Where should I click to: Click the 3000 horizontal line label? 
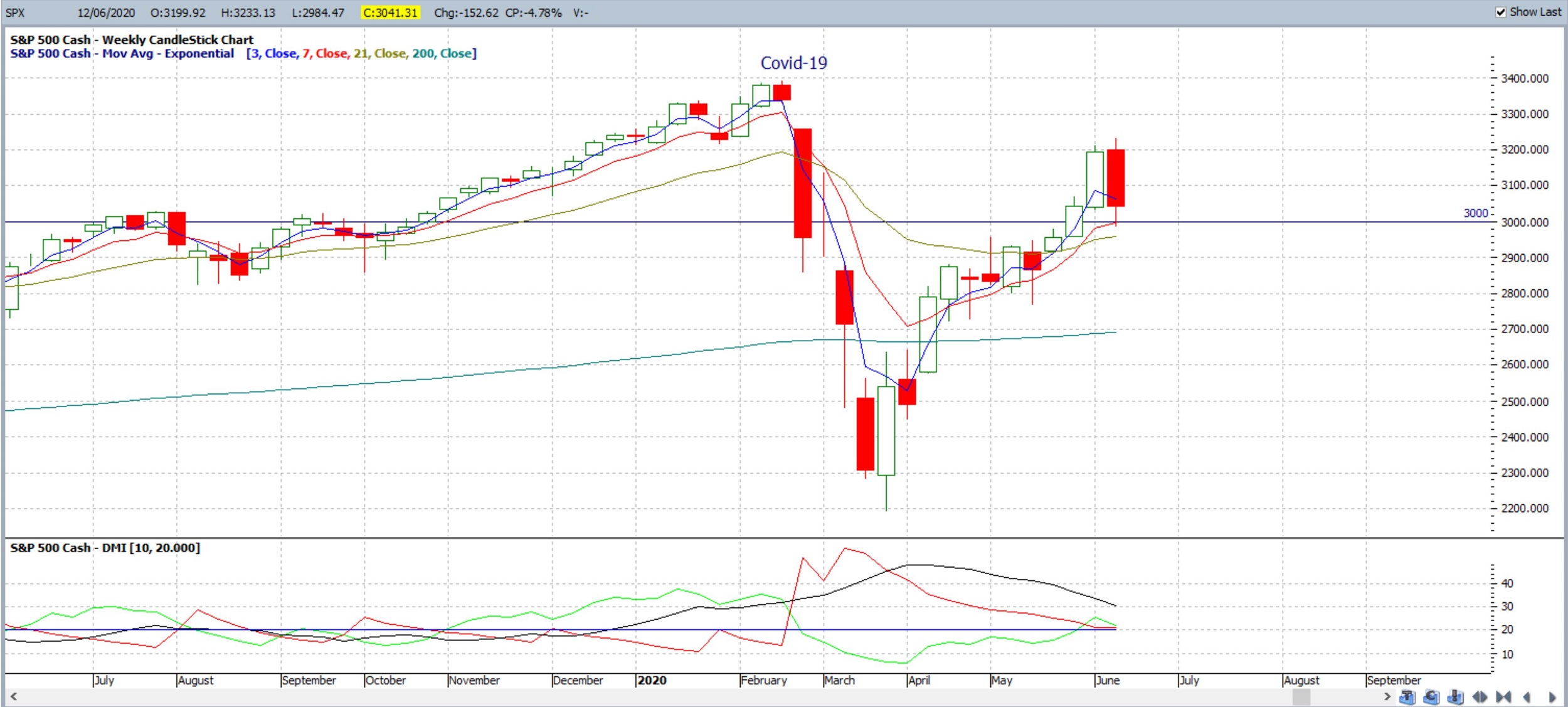point(1476,213)
